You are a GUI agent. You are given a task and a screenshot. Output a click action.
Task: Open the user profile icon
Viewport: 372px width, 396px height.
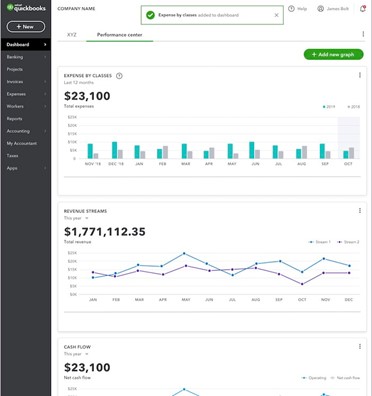320,9
